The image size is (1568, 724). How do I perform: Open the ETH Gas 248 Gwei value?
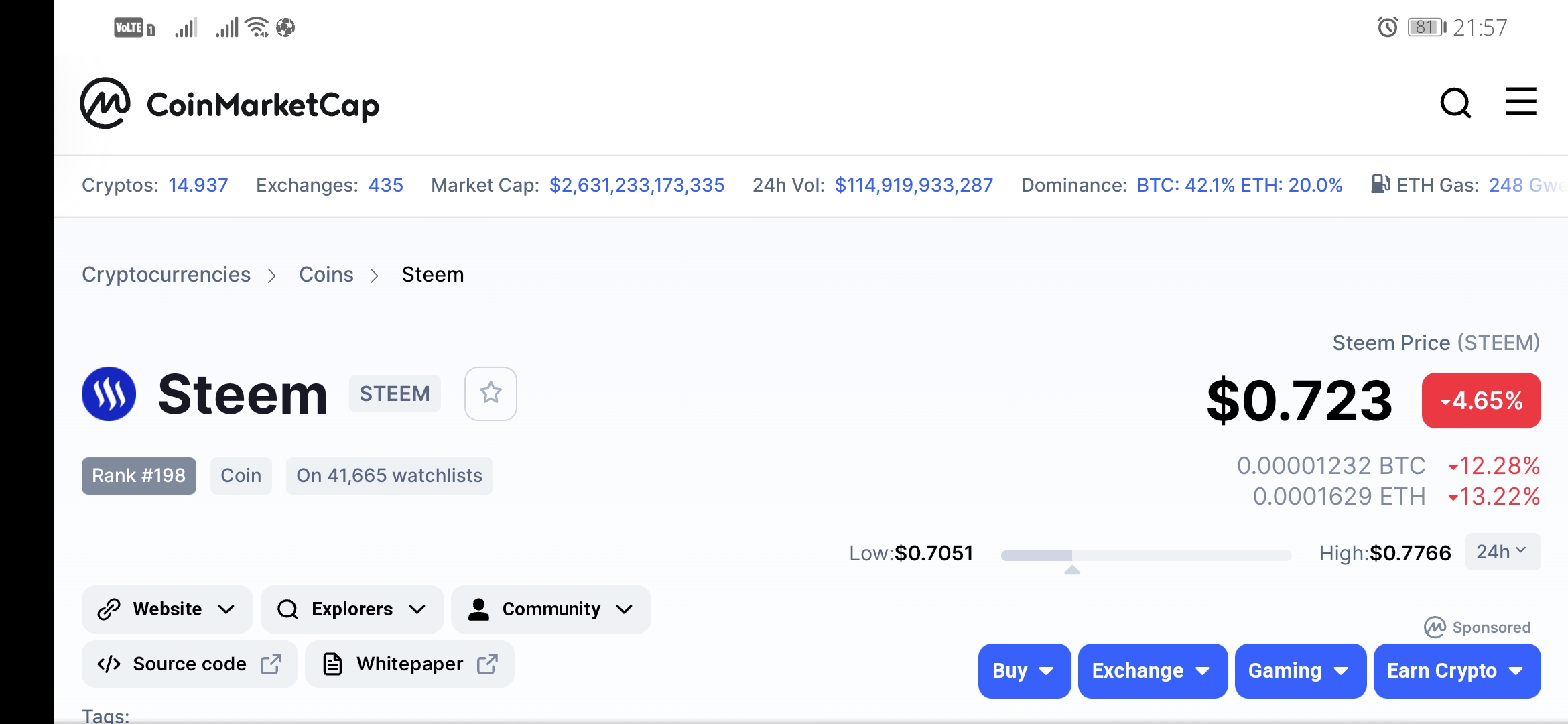[1528, 185]
